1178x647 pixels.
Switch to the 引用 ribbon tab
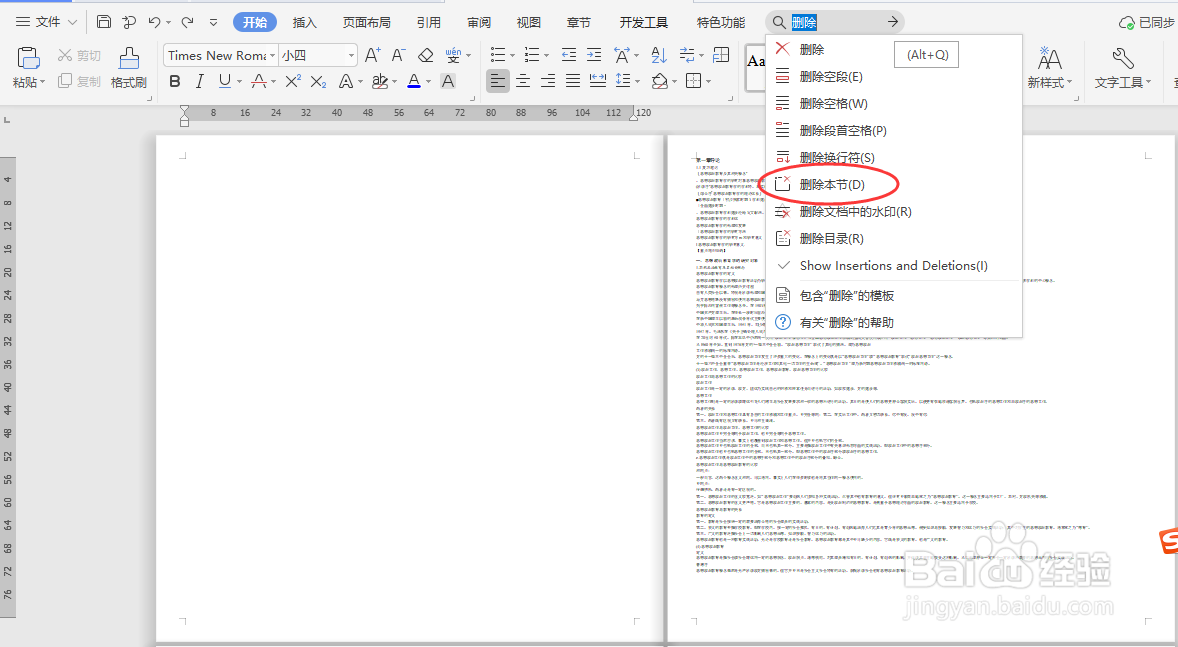pyautogui.click(x=429, y=23)
